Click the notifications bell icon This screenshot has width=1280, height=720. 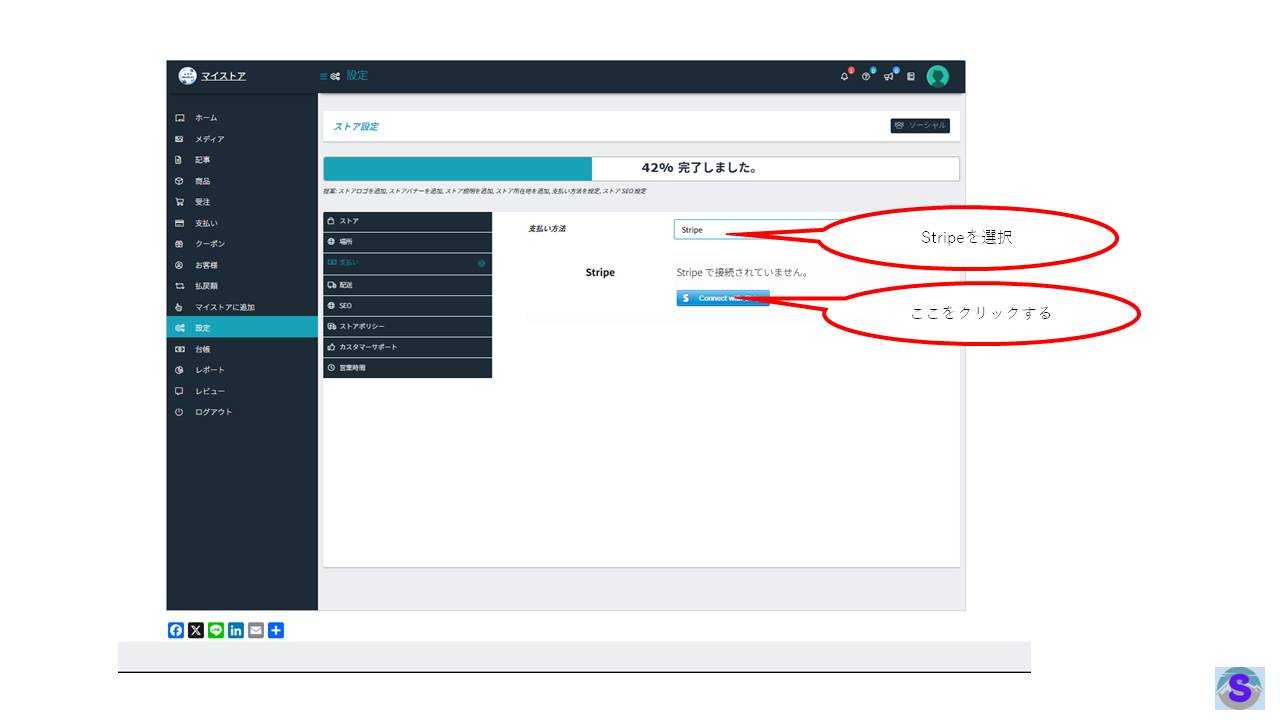pyautogui.click(x=845, y=76)
